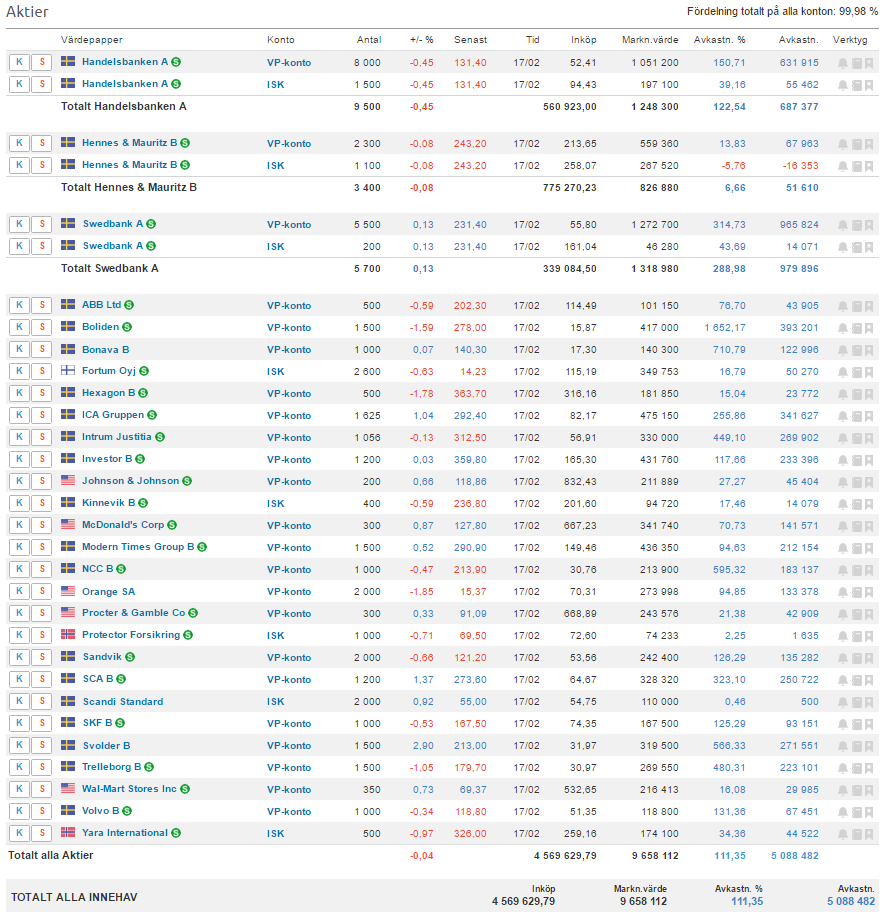Click Boliden return value 1 652,17
Image resolution: width=891 pixels, height=914 pixels.
[x=725, y=328]
